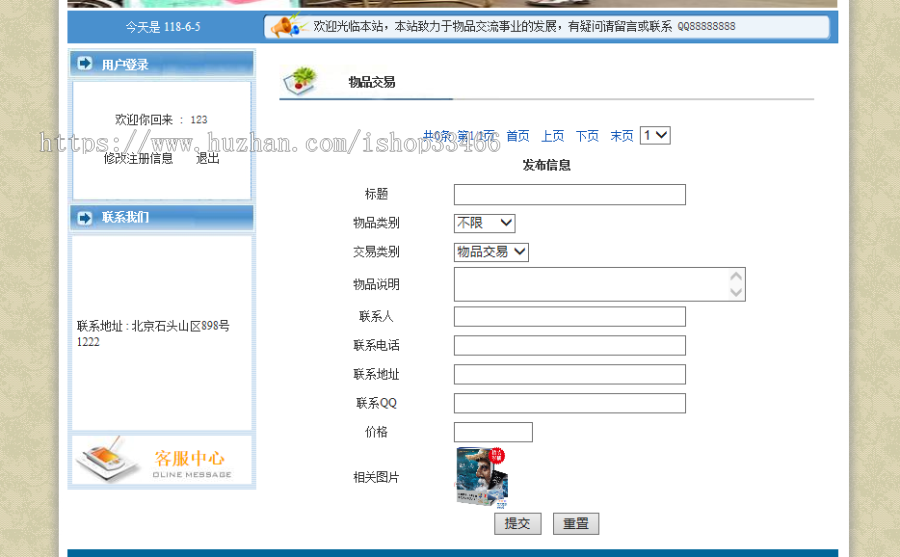Image resolution: width=900 pixels, height=557 pixels.
Task: Click the megaphone announcement icon
Action: 288,26
